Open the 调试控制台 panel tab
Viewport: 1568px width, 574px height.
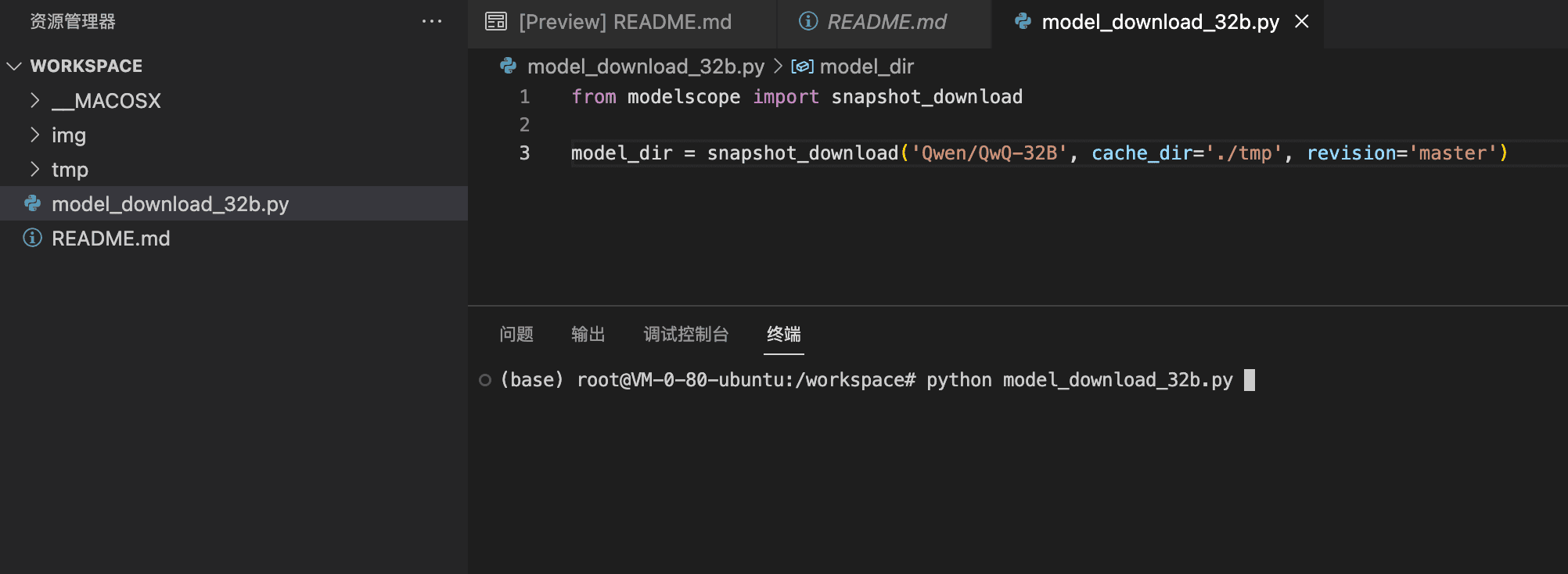pyautogui.click(x=686, y=335)
